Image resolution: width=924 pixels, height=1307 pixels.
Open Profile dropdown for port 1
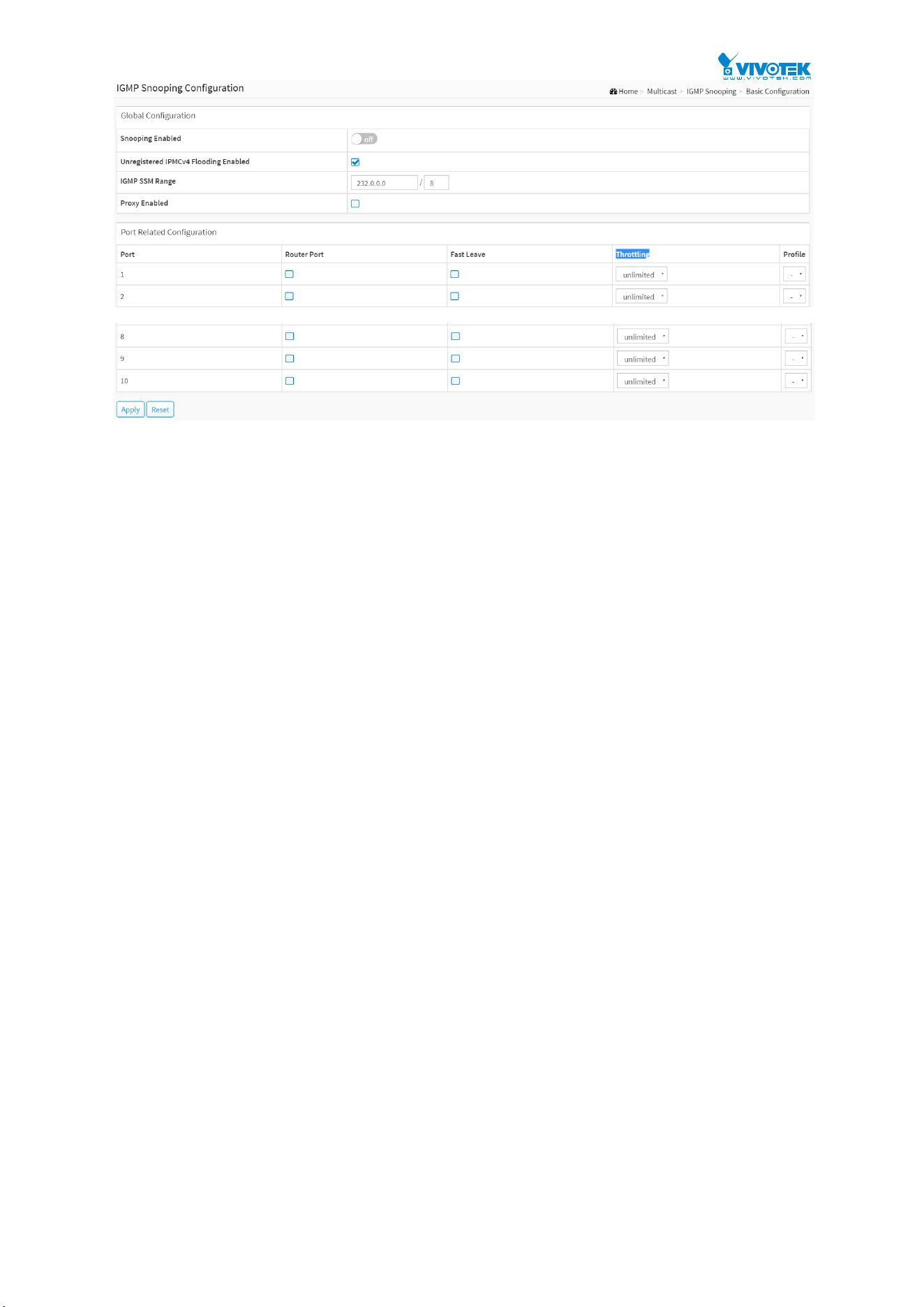click(x=795, y=274)
